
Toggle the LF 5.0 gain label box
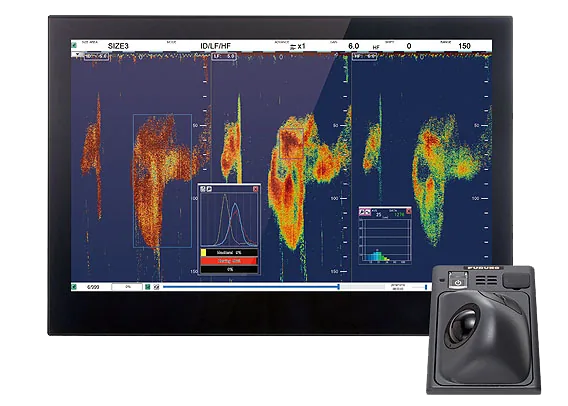coord(225,56)
